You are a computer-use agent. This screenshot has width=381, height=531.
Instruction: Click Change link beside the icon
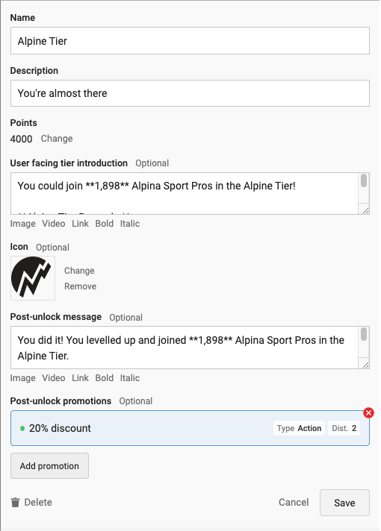[x=79, y=271]
